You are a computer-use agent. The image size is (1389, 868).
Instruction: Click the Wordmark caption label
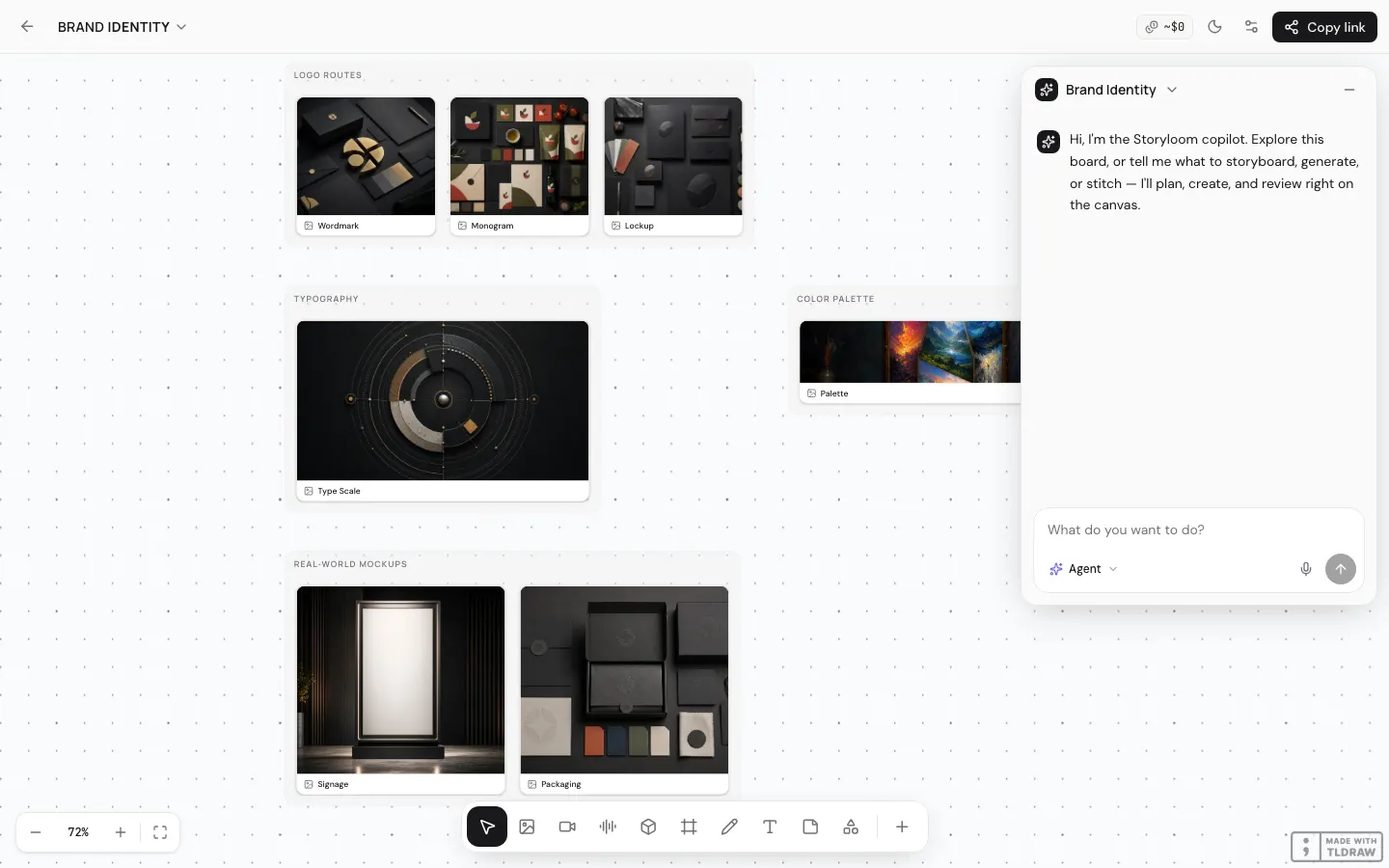pos(338,226)
